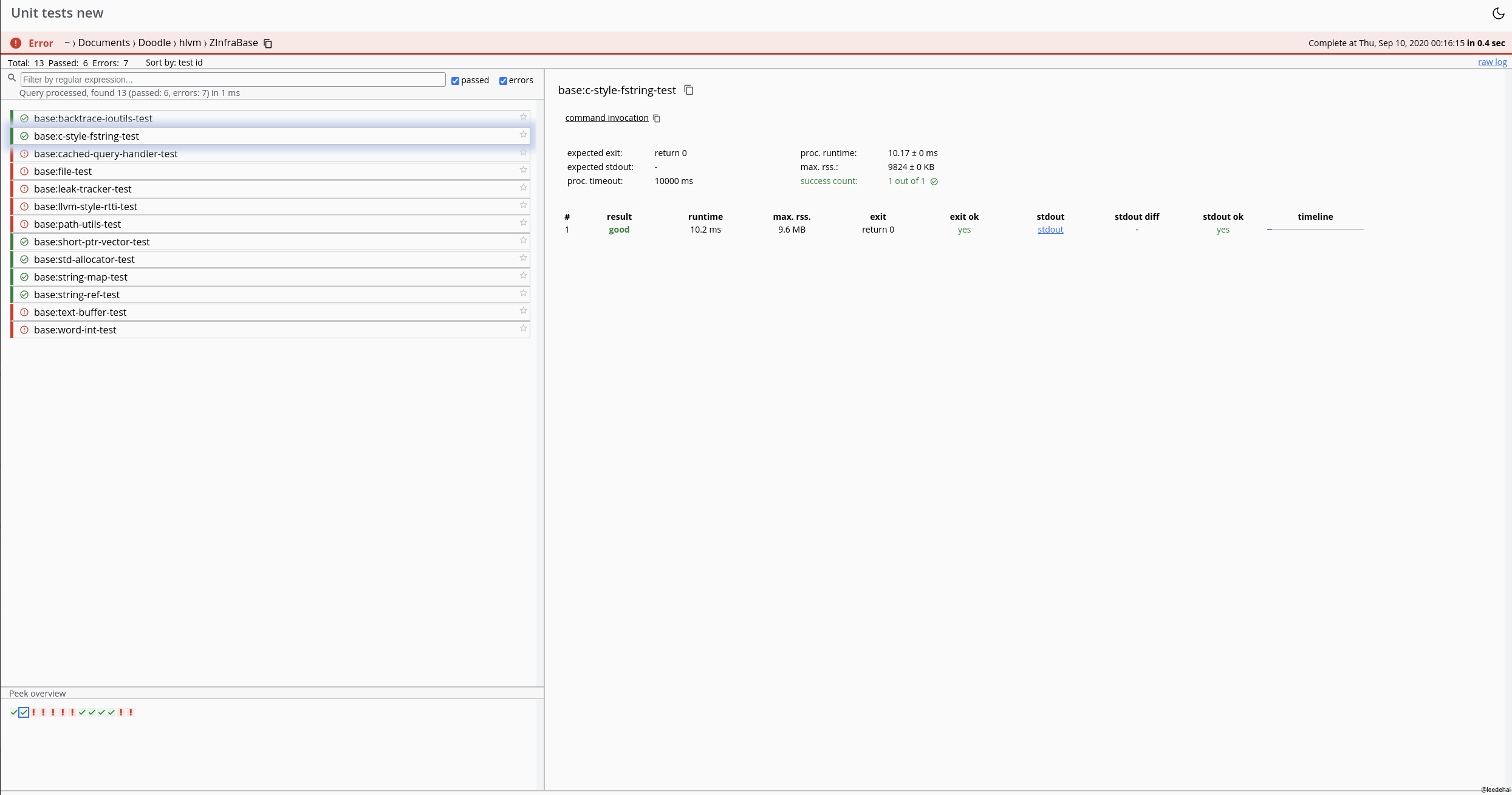Click the search magnifier icon
1512x795 pixels.
click(12, 78)
